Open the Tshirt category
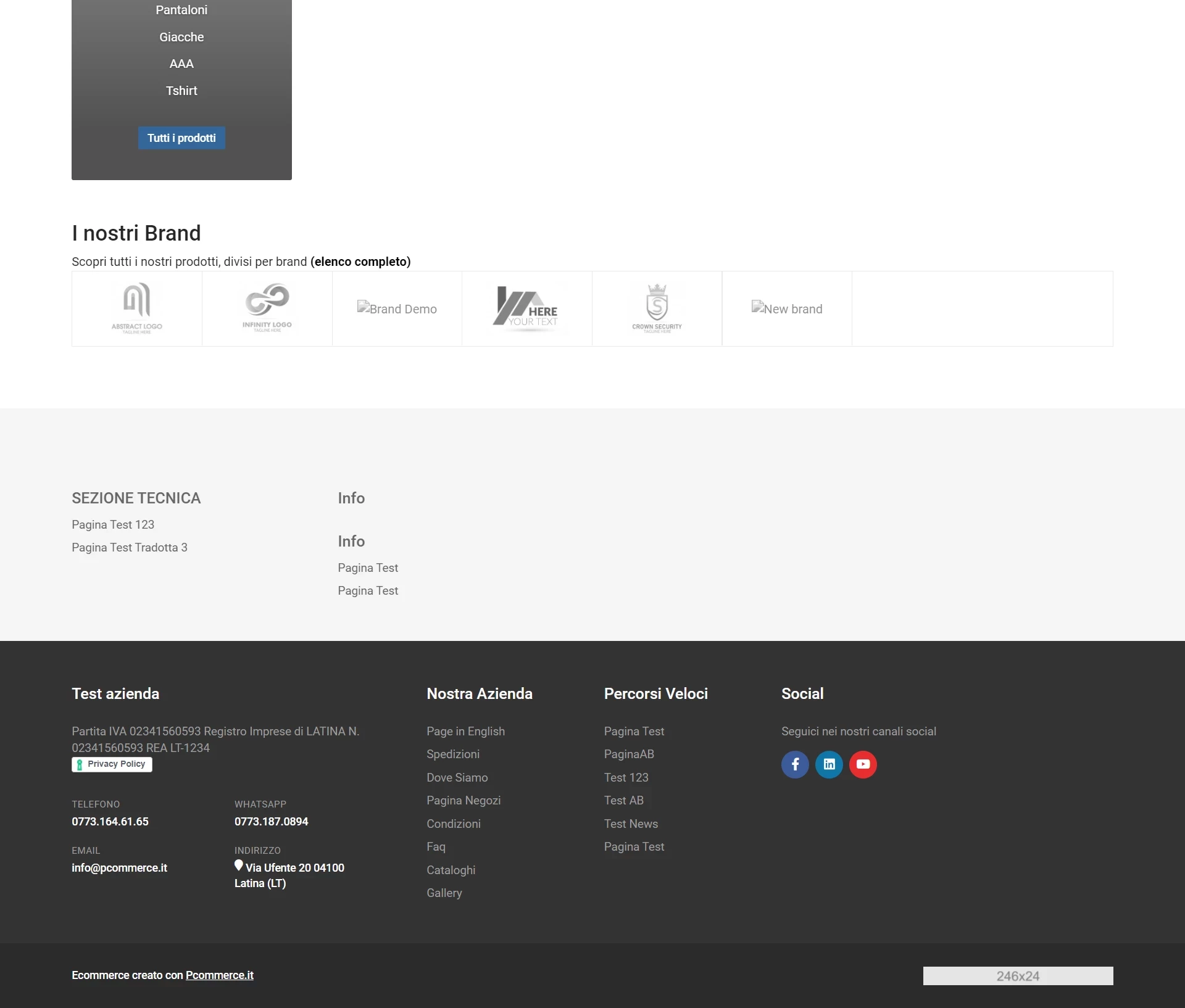The image size is (1185, 1008). click(181, 91)
